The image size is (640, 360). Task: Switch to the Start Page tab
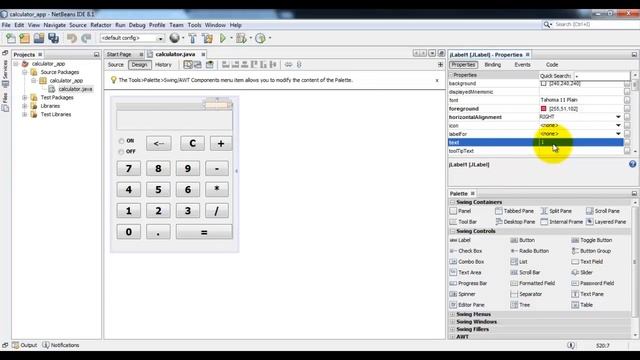click(x=119, y=54)
